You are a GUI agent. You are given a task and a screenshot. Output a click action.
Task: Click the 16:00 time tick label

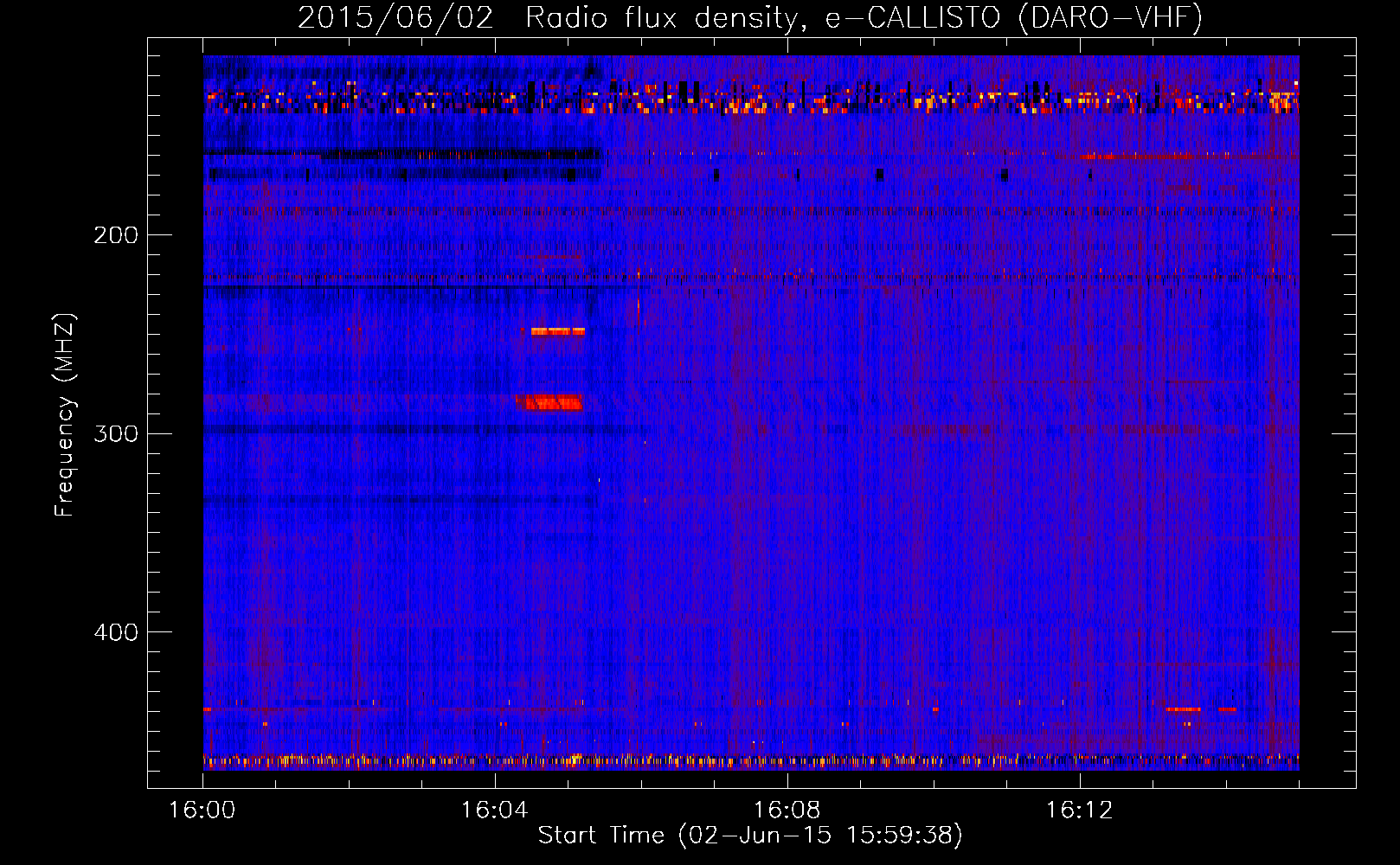point(202,810)
